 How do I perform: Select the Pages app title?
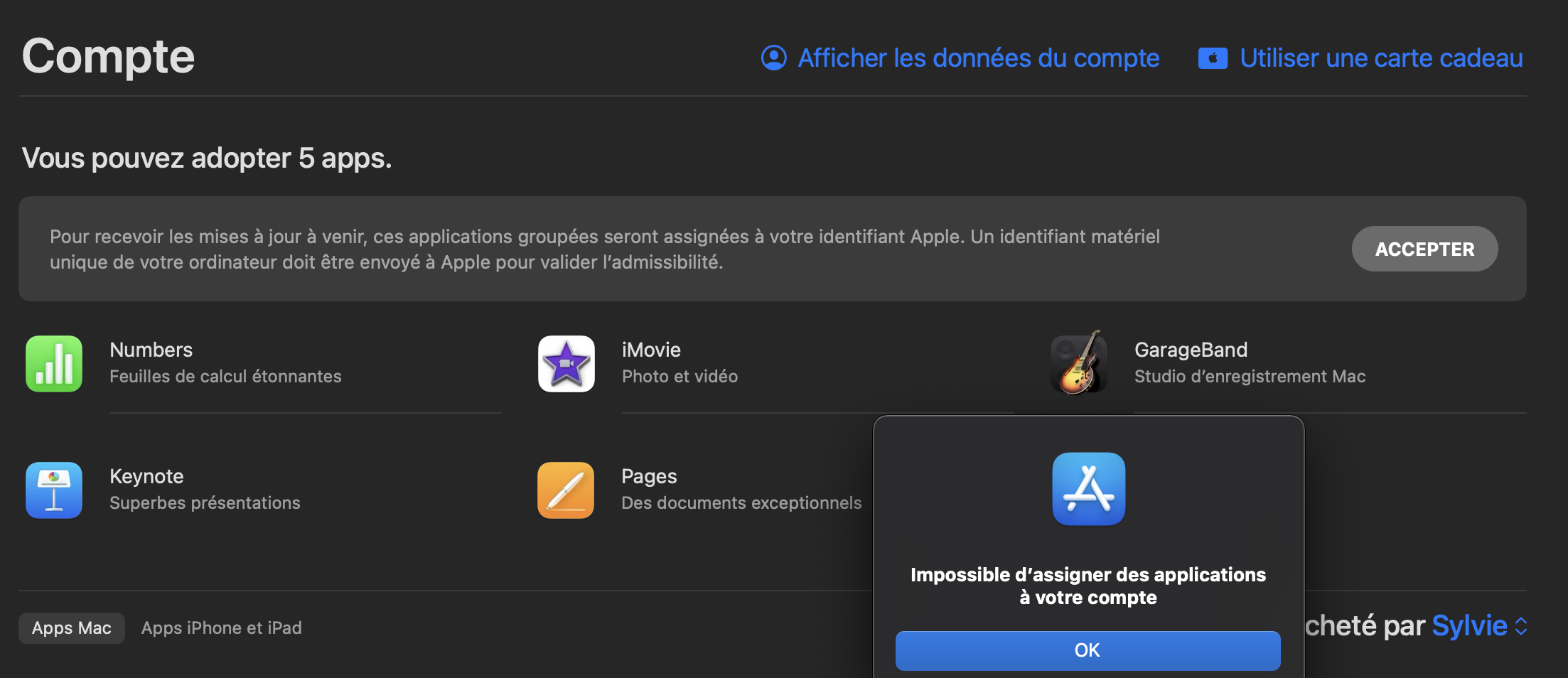click(649, 476)
